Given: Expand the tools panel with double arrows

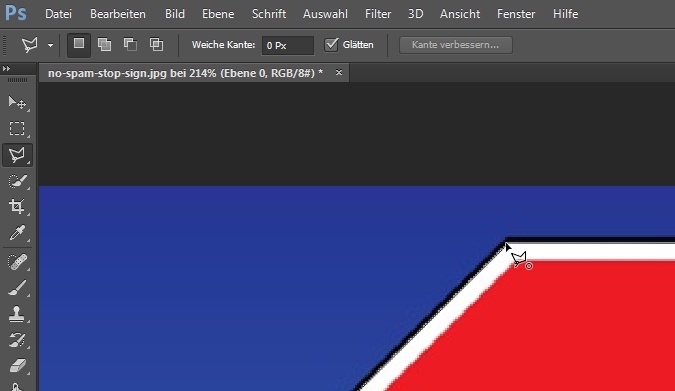Looking at the screenshot, I should point(6,68).
